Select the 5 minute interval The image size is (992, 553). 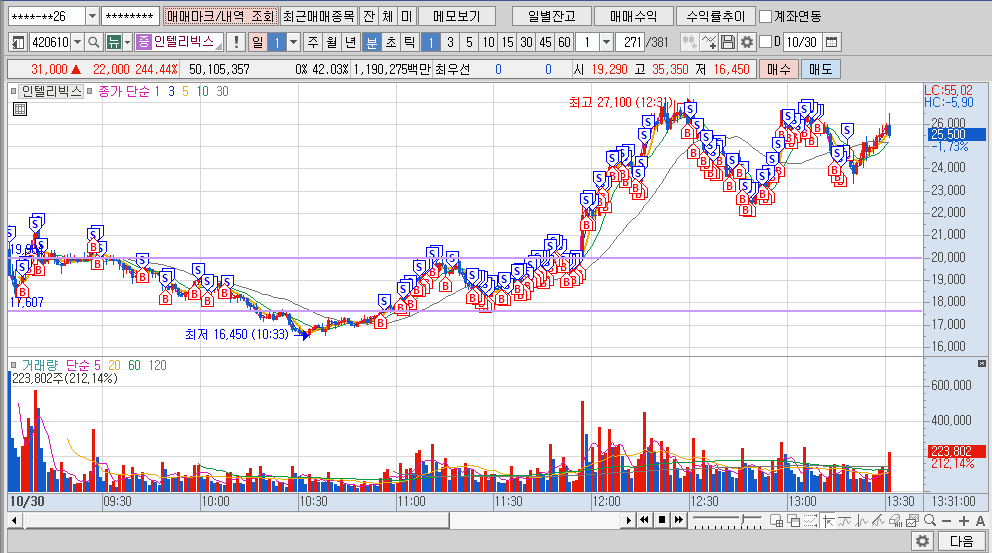[x=469, y=42]
